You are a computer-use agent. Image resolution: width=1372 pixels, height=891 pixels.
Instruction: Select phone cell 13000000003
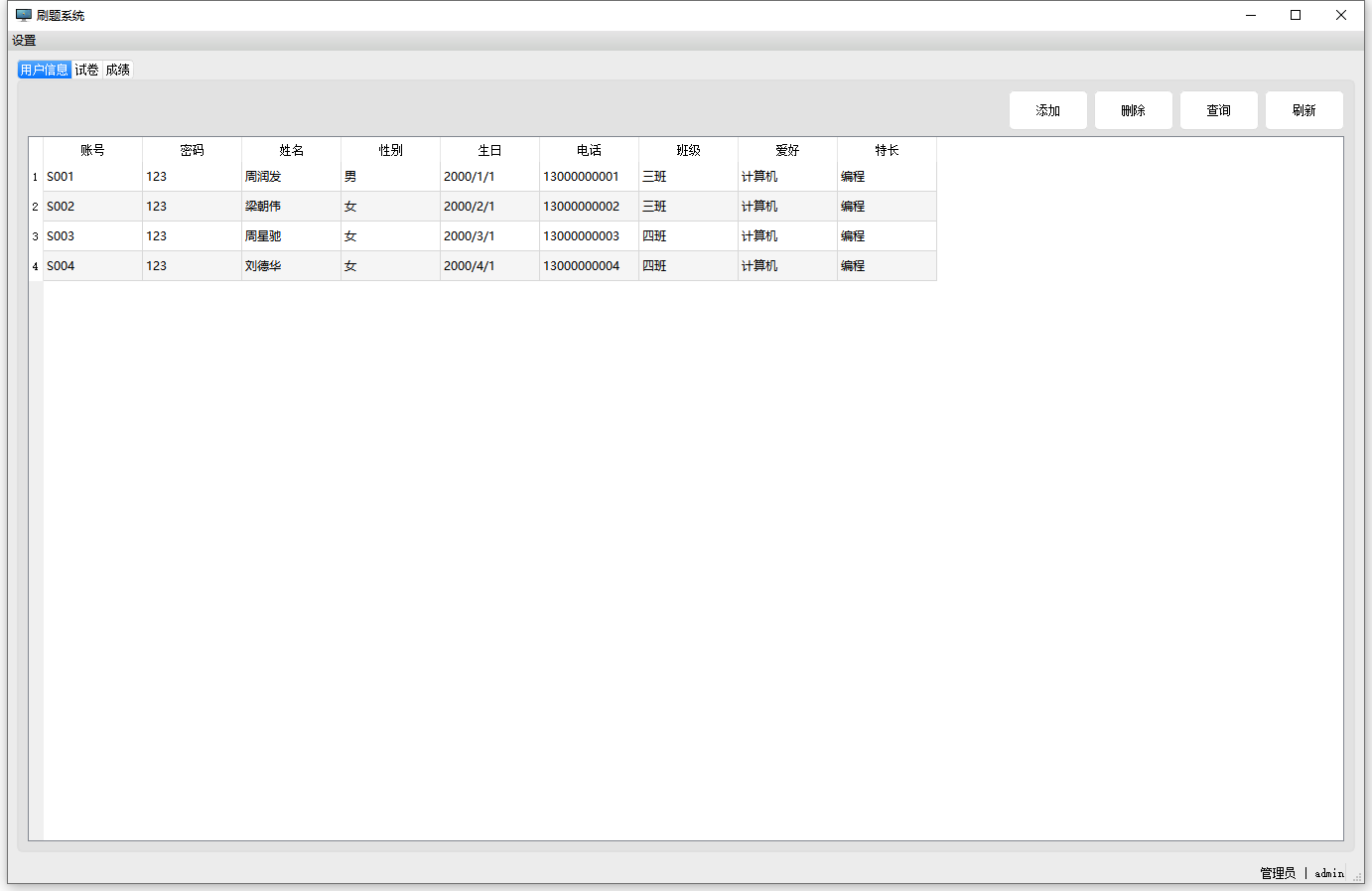click(589, 236)
